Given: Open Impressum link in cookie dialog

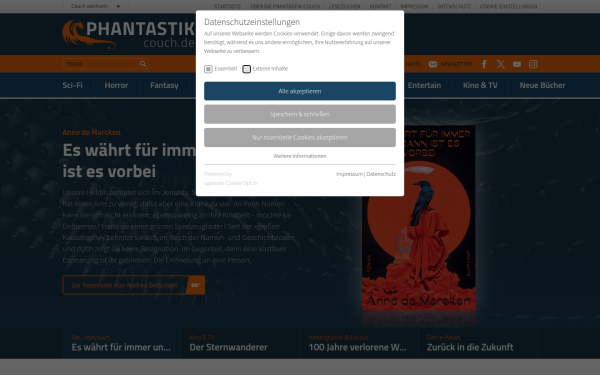Looking at the screenshot, I should tap(349, 174).
